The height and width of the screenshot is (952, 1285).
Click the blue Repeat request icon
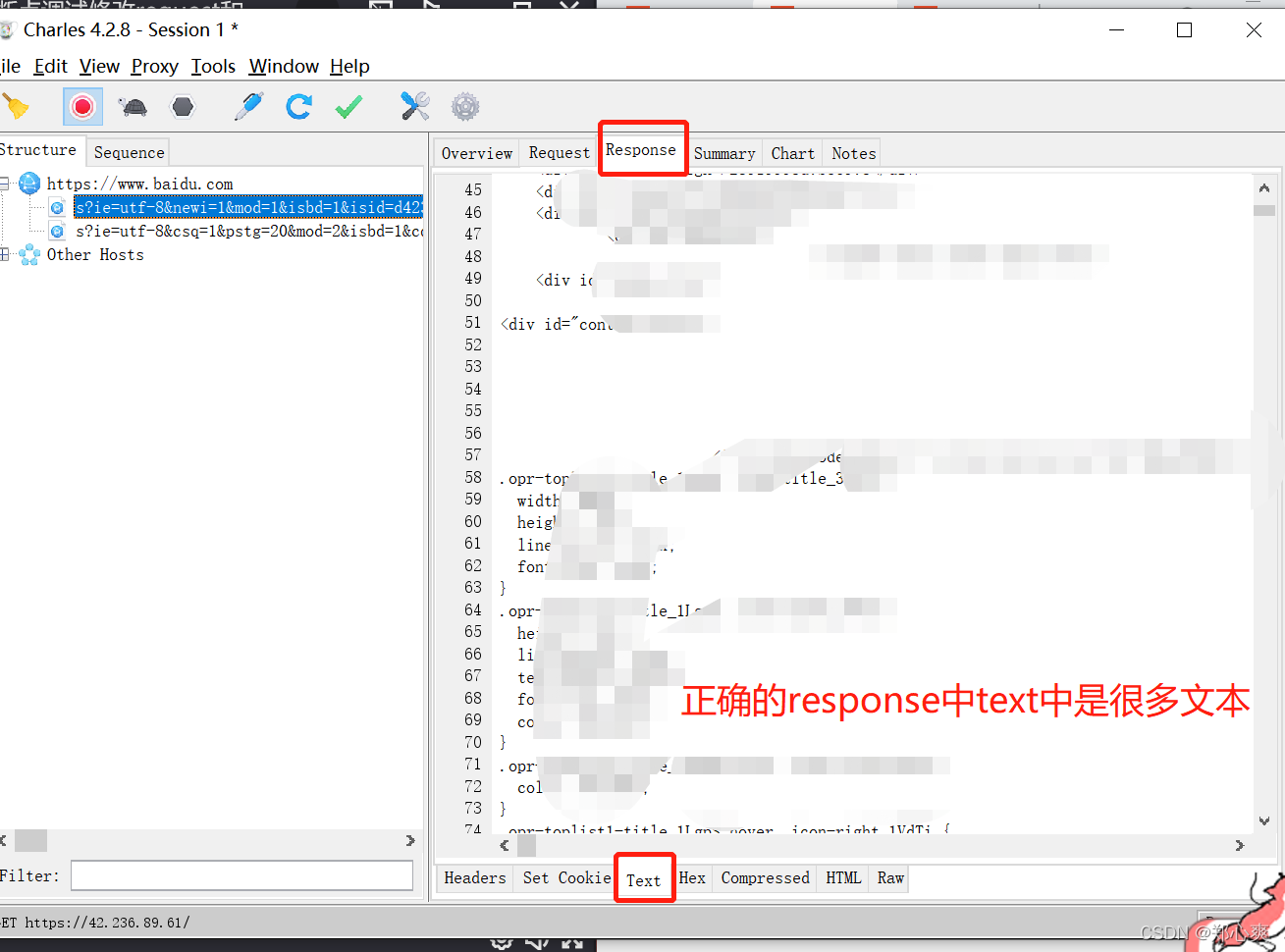(x=299, y=106)
